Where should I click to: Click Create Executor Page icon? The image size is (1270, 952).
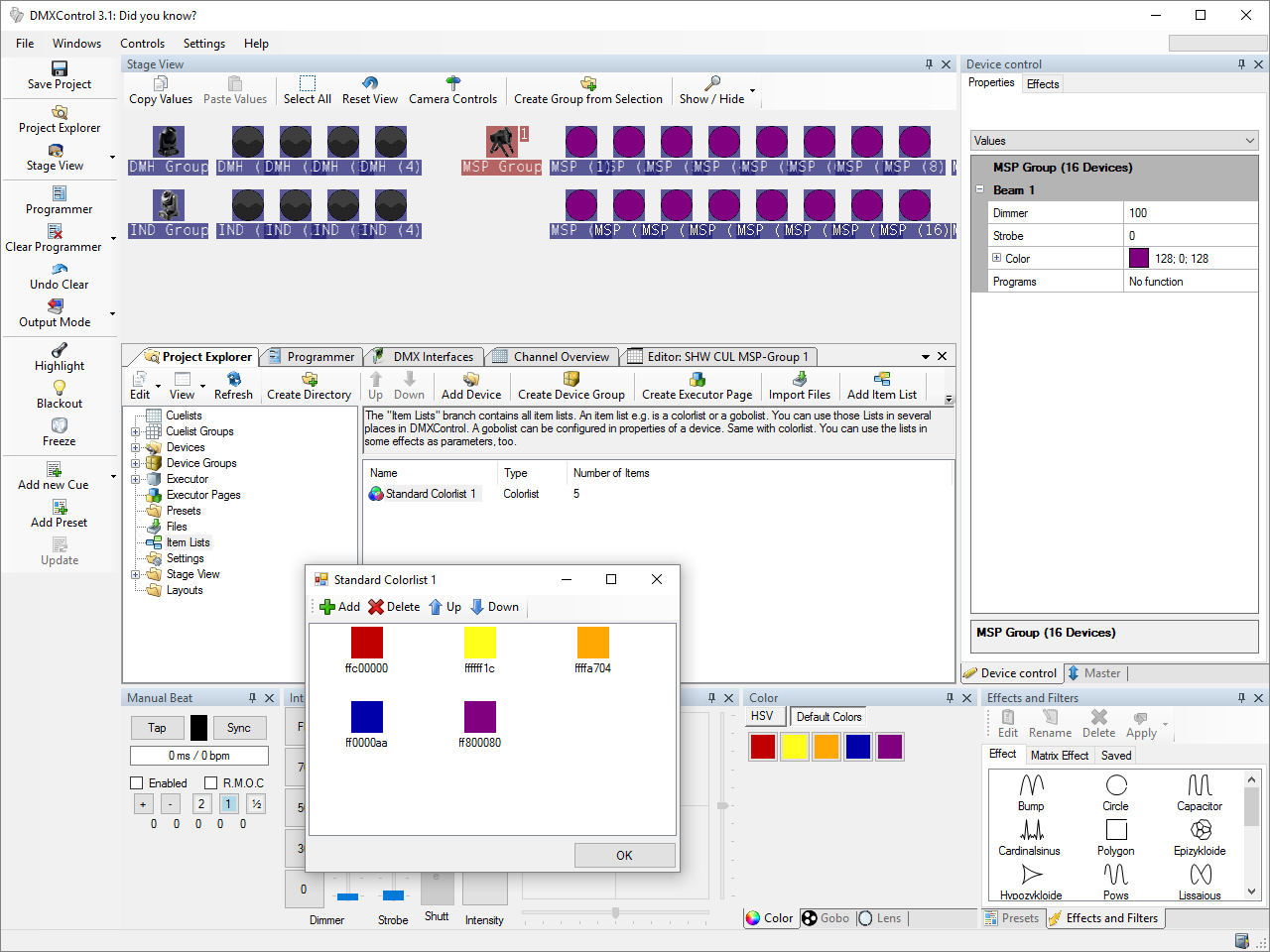[x=697, y=379]
